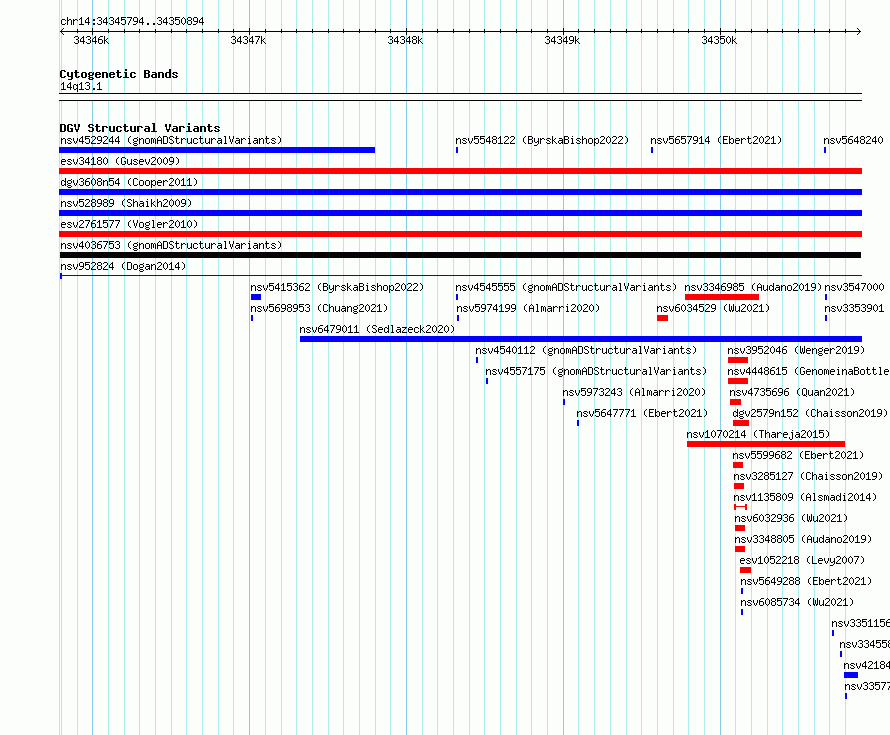Open dgv2579n152 (Chaisson2019) variant

coord(810,413)
